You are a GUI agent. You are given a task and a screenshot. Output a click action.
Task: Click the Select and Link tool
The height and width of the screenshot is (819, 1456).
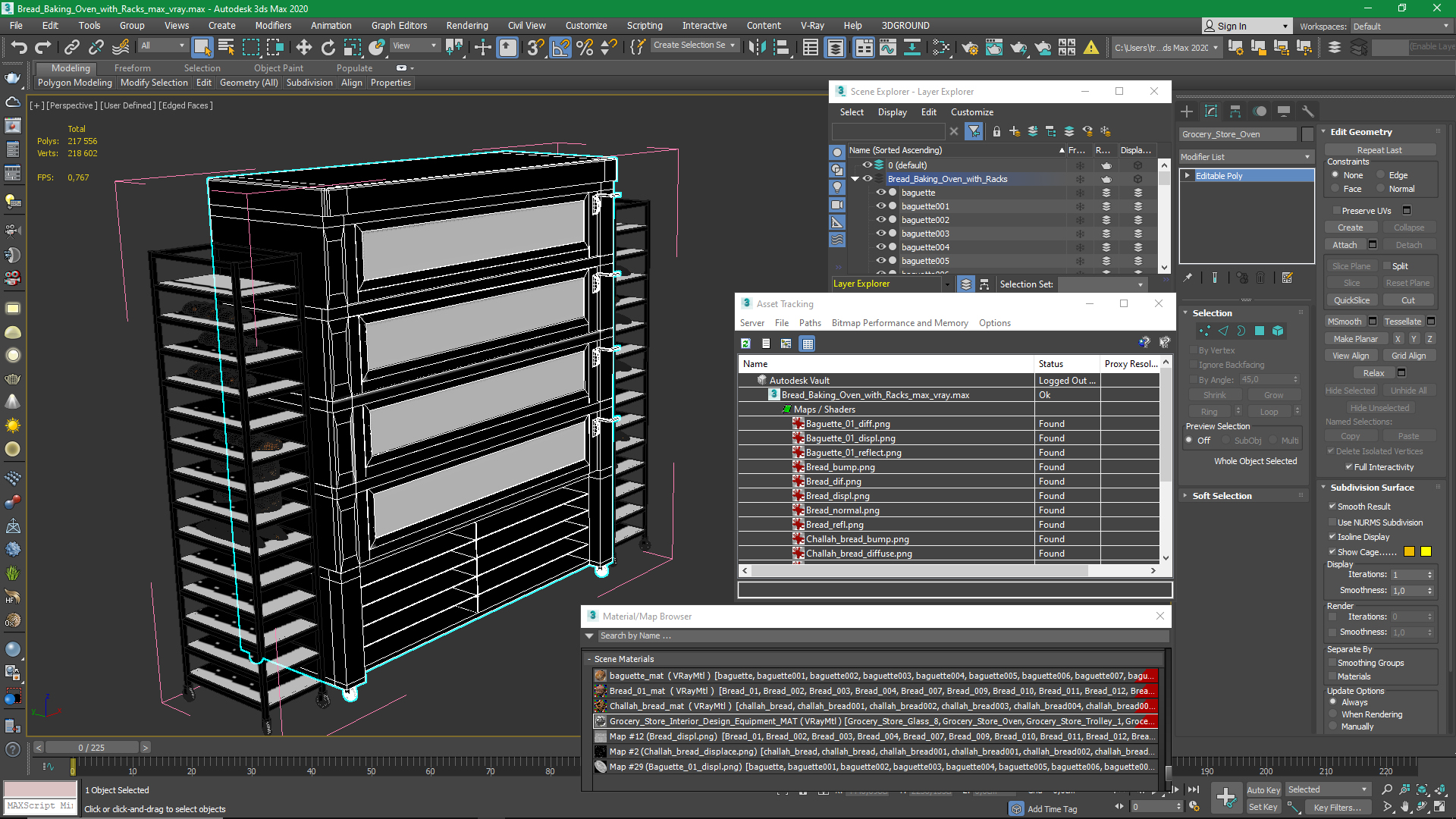tap(72, 47)
